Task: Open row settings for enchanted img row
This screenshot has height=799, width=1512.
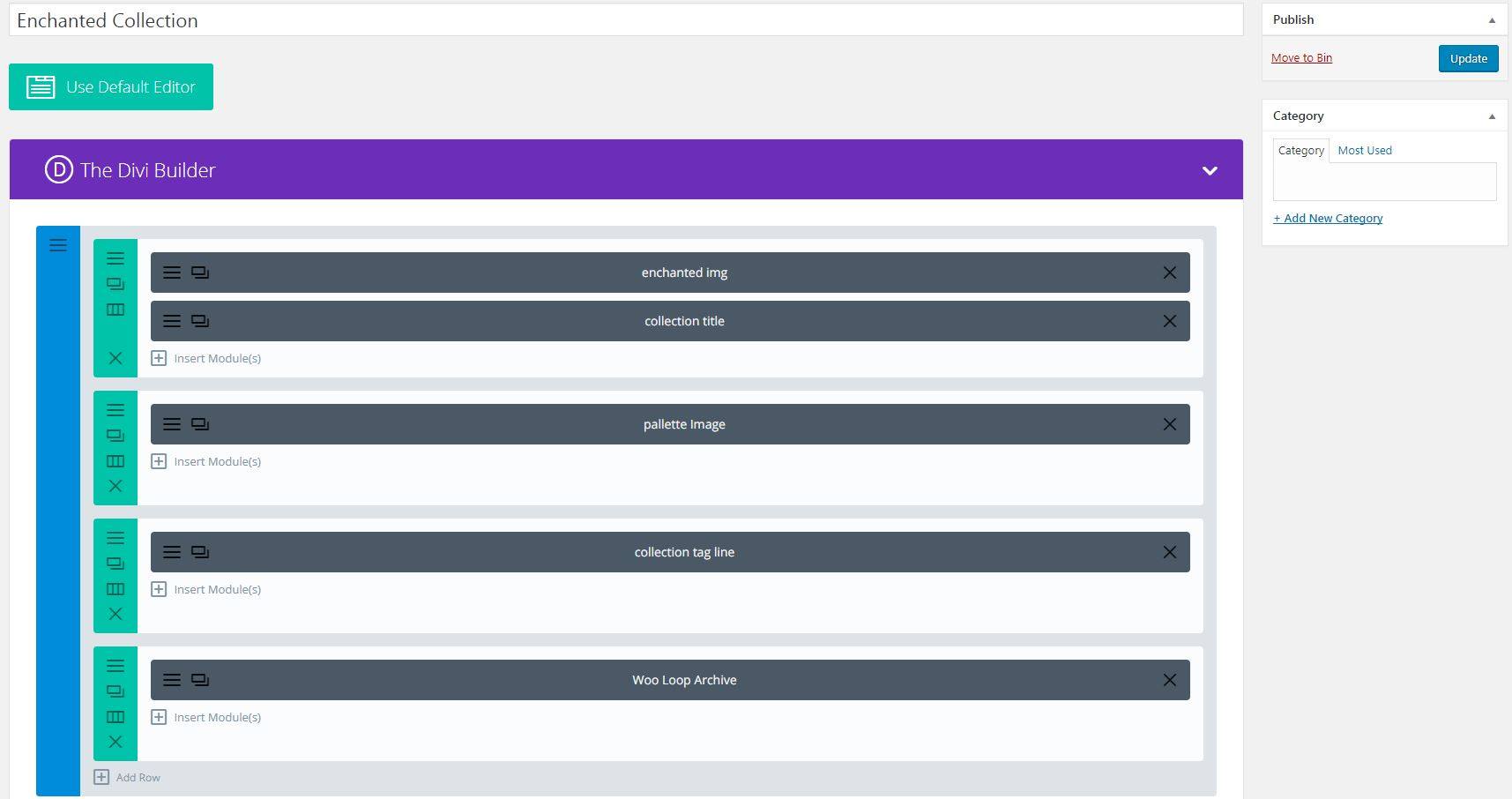Action: click(x=115, y=258)
